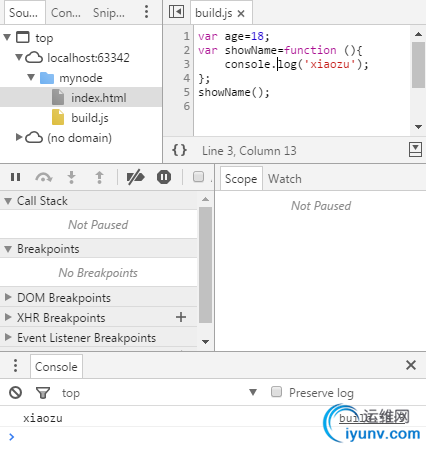The height and width of the screenshot is (450, 426).
Task: Click the pause script execution button
Action: coord(15,177)
